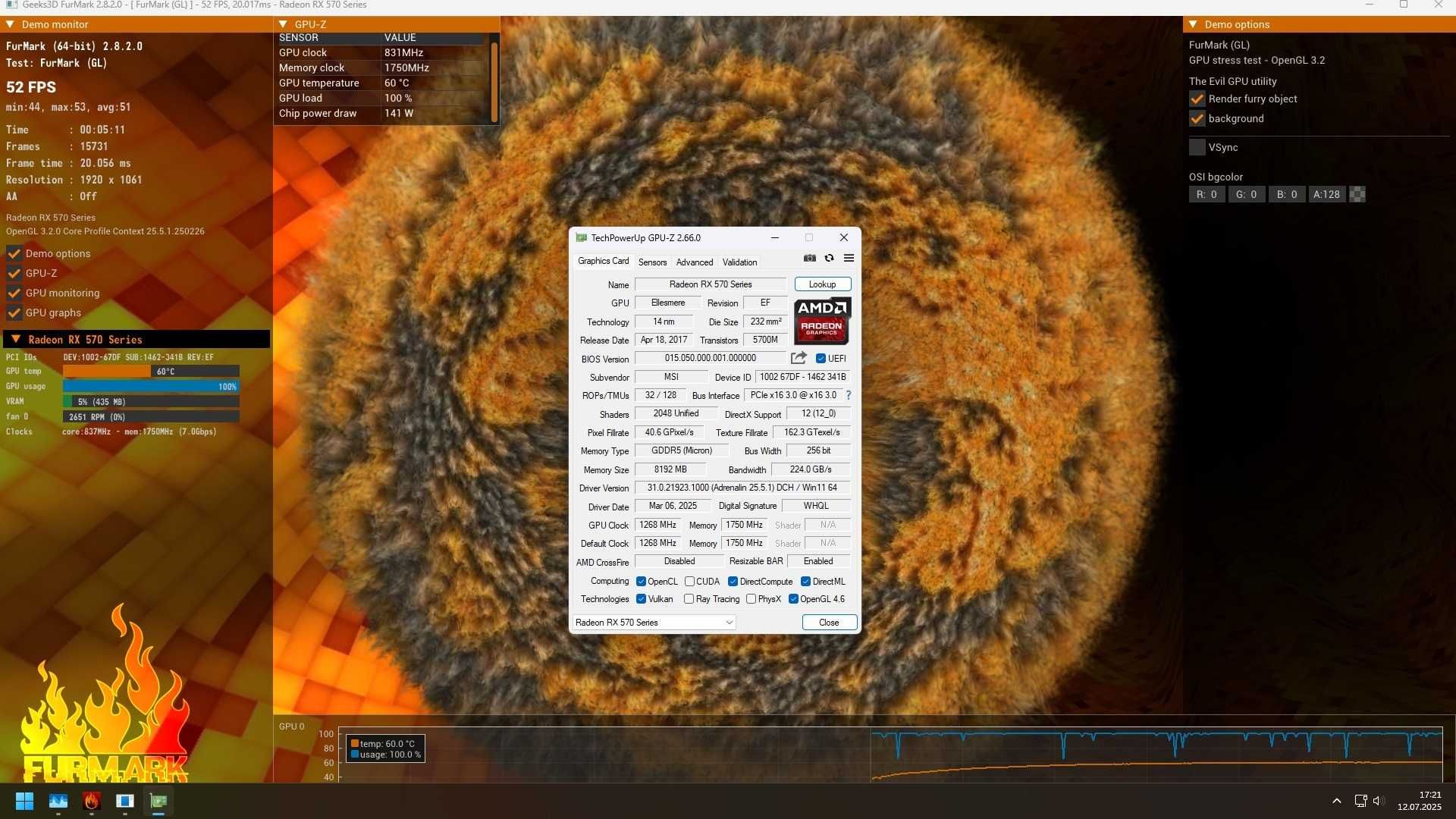The width and height of the screenshot is (1456, 819).
Task: Click the fan 0 RPM bar
Action: click(151, 416)
